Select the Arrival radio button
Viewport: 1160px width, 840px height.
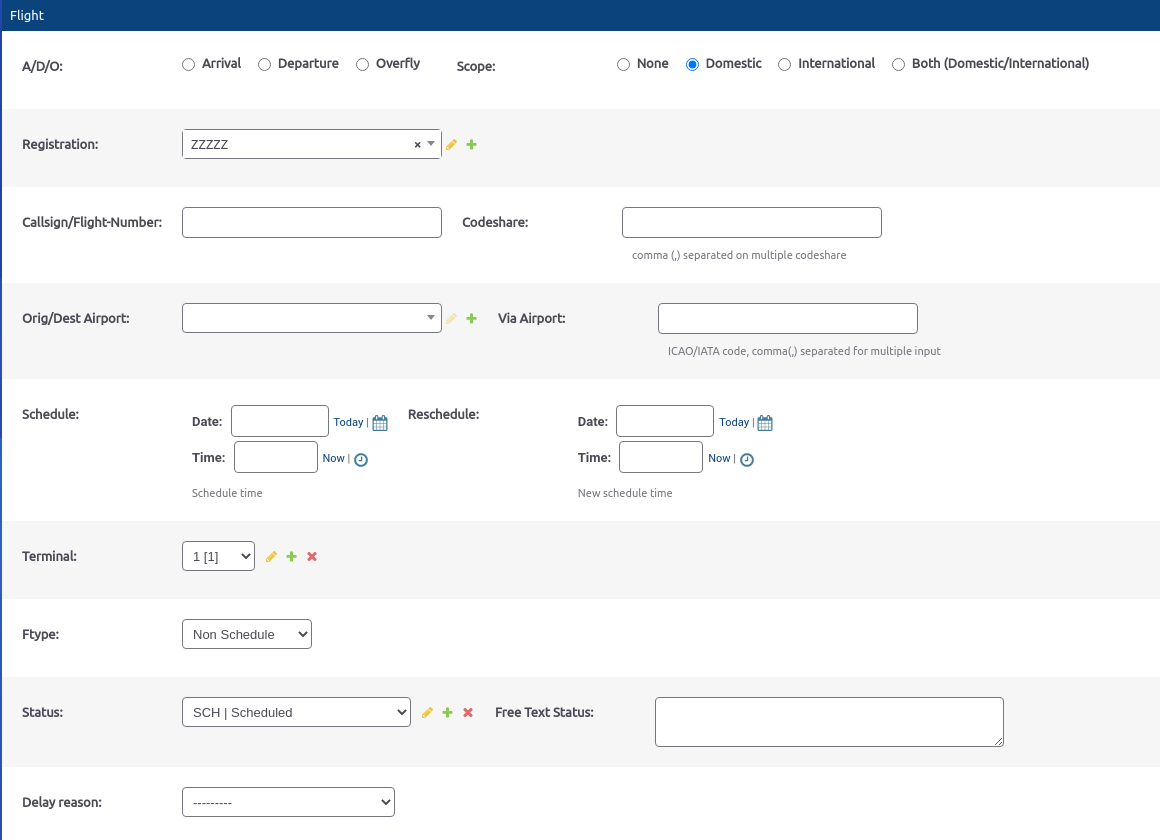point(189,65)
